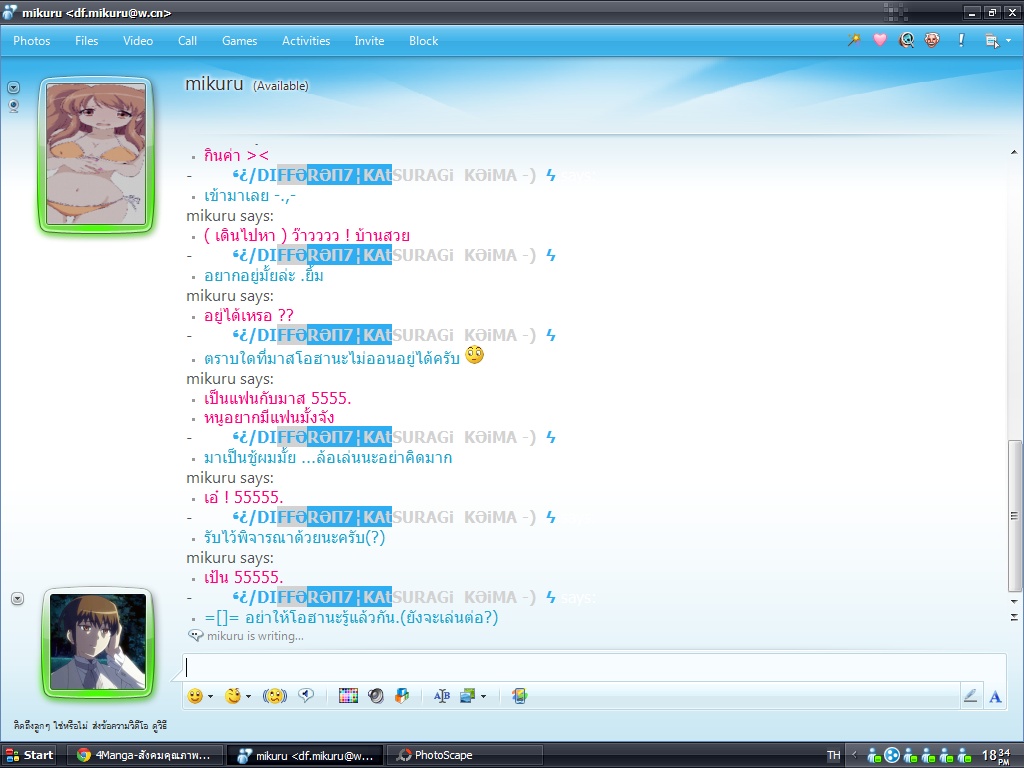The width and height of the screenshot is (1024, 768).
Task: Click the advertisement text link at bottom left
Action: tap(90, 726)
